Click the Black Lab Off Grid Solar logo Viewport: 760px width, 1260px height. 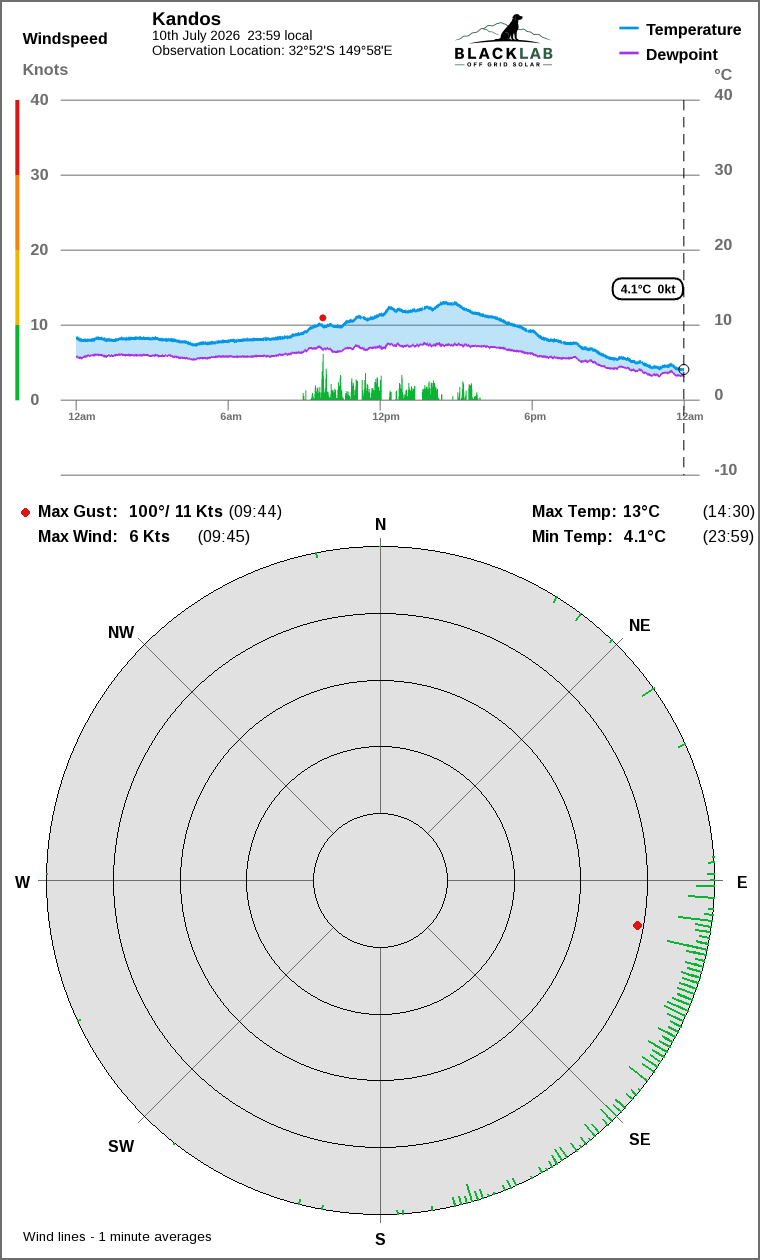pos(503,41)
